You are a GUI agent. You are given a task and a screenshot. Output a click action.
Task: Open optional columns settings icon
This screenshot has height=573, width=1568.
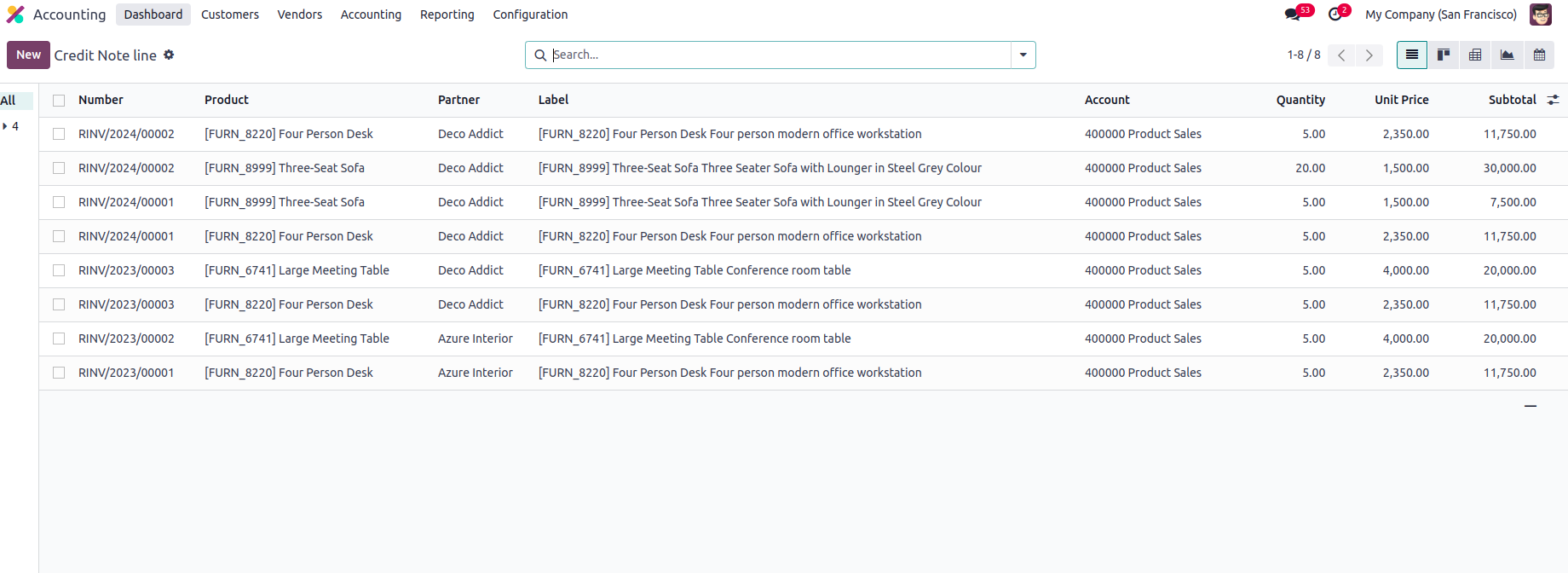pyautogui.click(x=1553, y=100)
